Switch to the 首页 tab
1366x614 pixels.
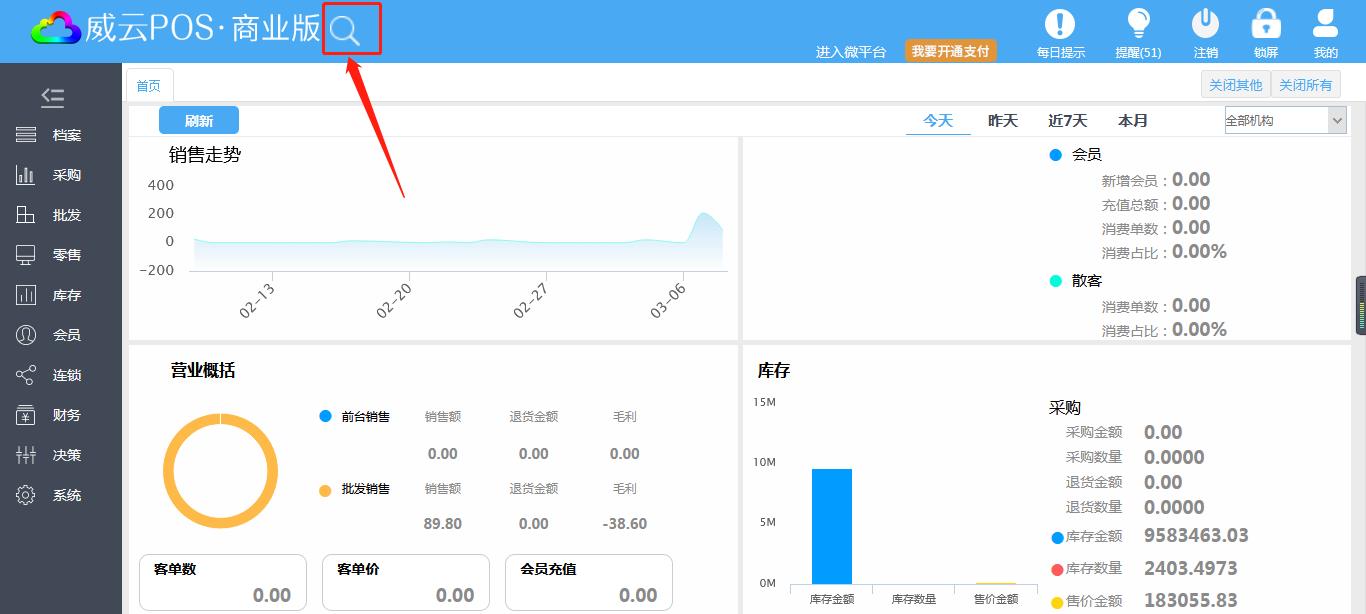[149, 85]
